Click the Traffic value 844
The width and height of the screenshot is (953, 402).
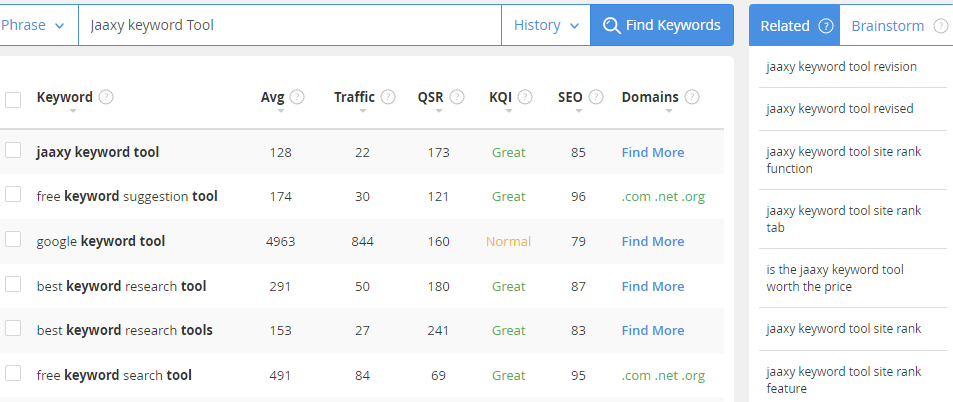(x=362, y=241)
